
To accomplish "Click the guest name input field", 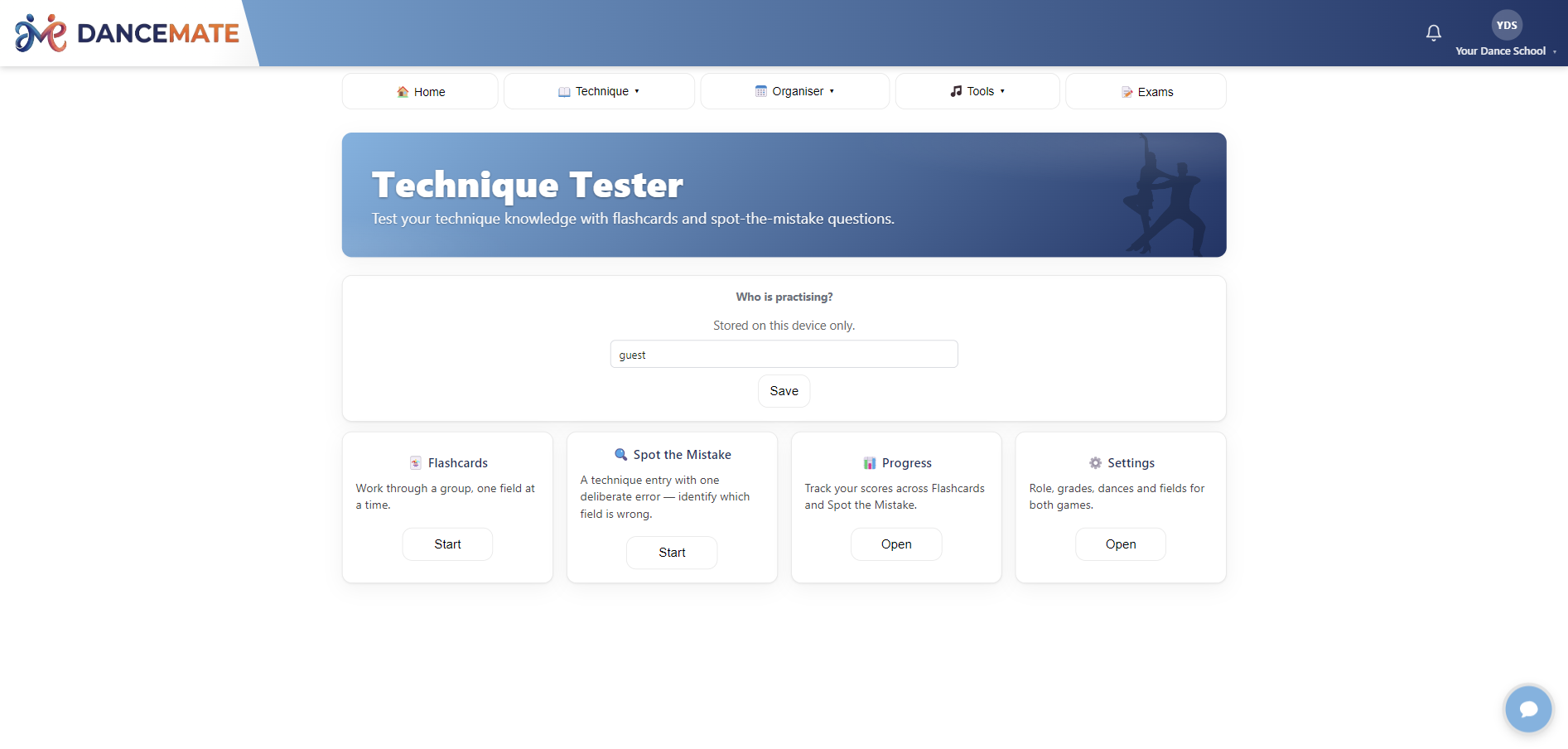I will click(x=784, y=354).
